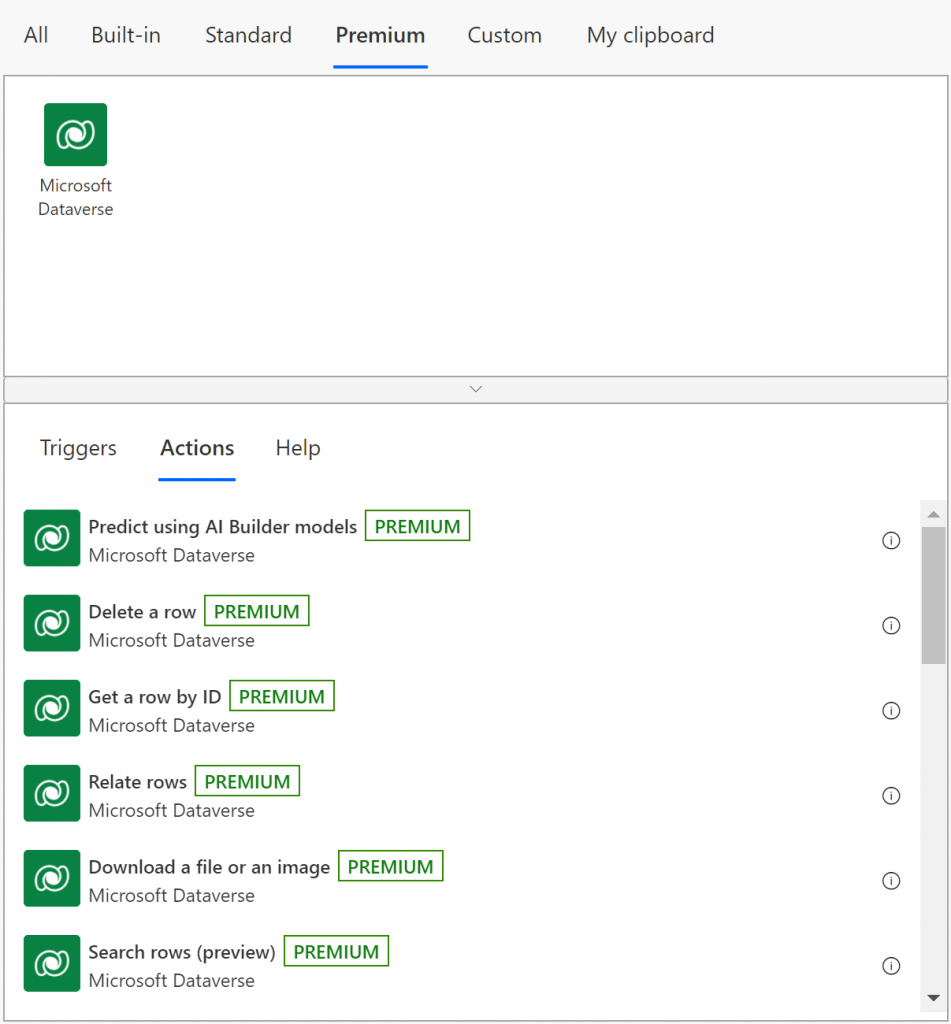
Task: Click the Relate rows Dataverse icon
Action: (52, 793)
